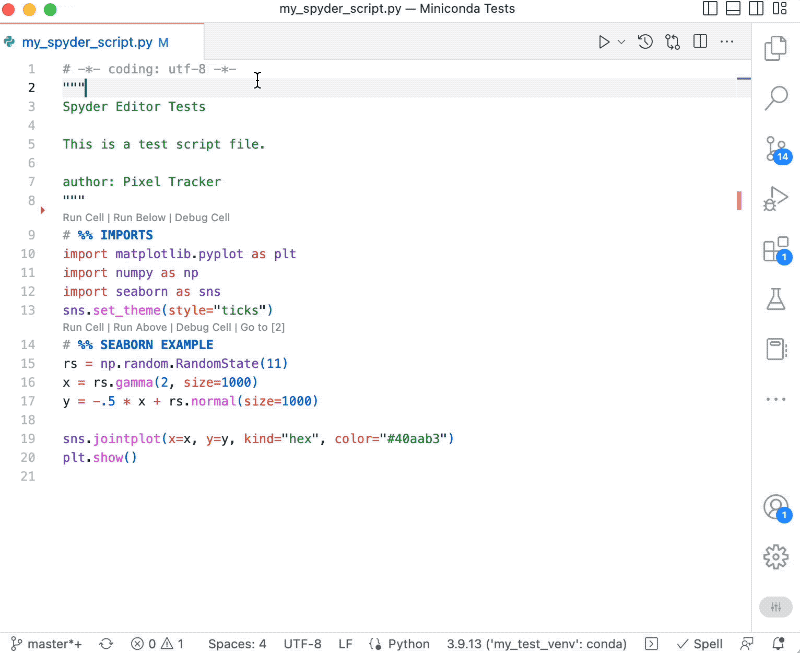Open feedback person icon in status bar

746,644
